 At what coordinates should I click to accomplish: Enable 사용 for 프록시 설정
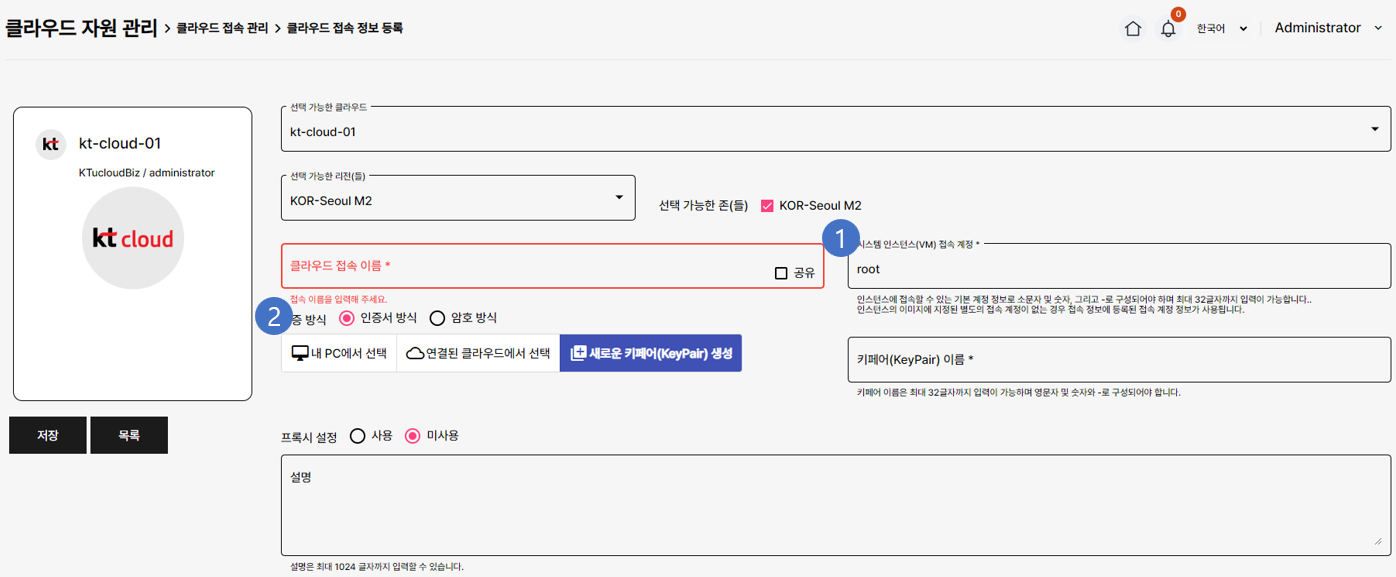click(357, 434)
